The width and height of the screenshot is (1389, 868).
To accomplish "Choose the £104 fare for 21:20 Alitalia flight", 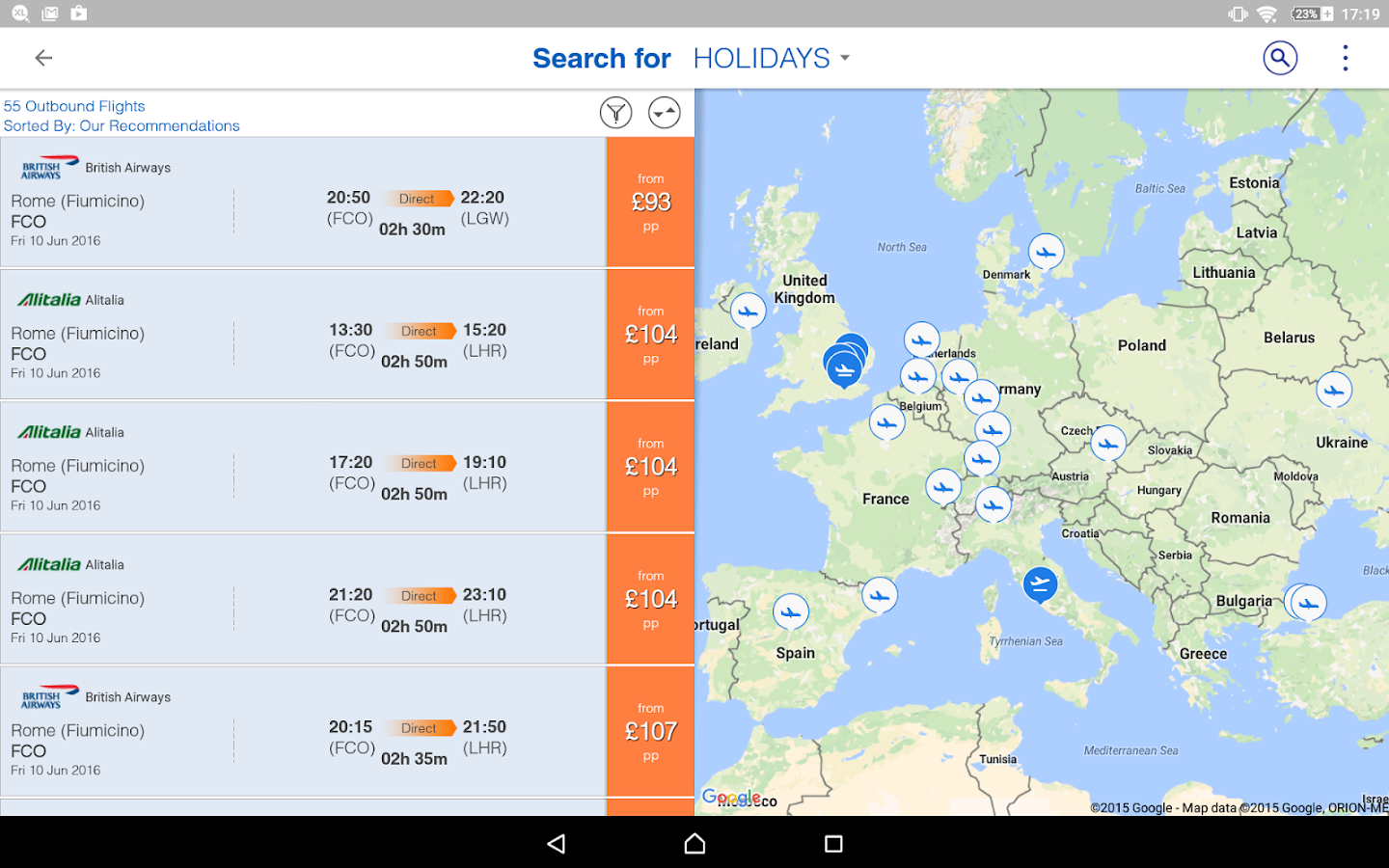I will (651, 599).
